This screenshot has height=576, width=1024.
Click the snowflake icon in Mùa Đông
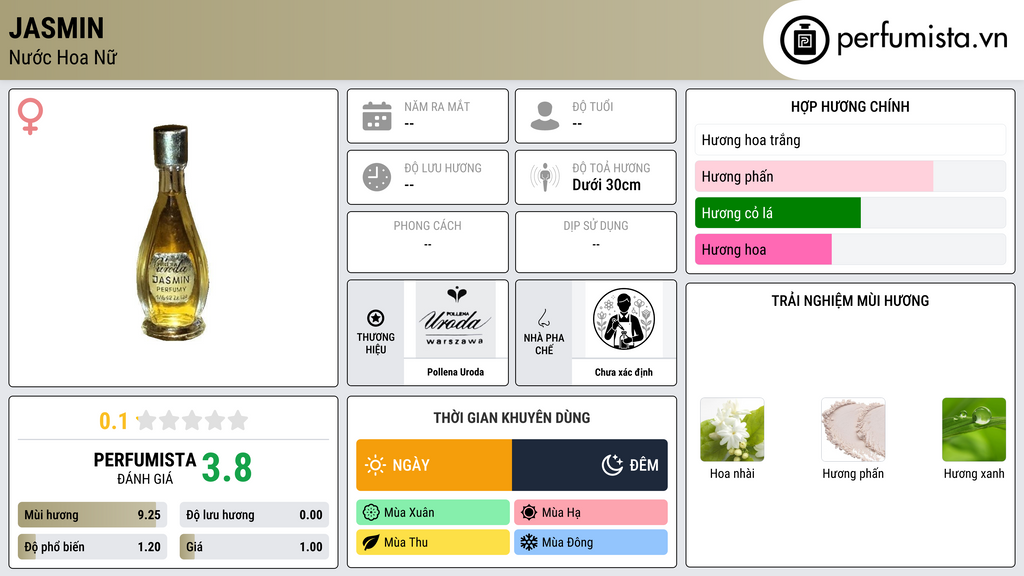[x=529, y=542]
